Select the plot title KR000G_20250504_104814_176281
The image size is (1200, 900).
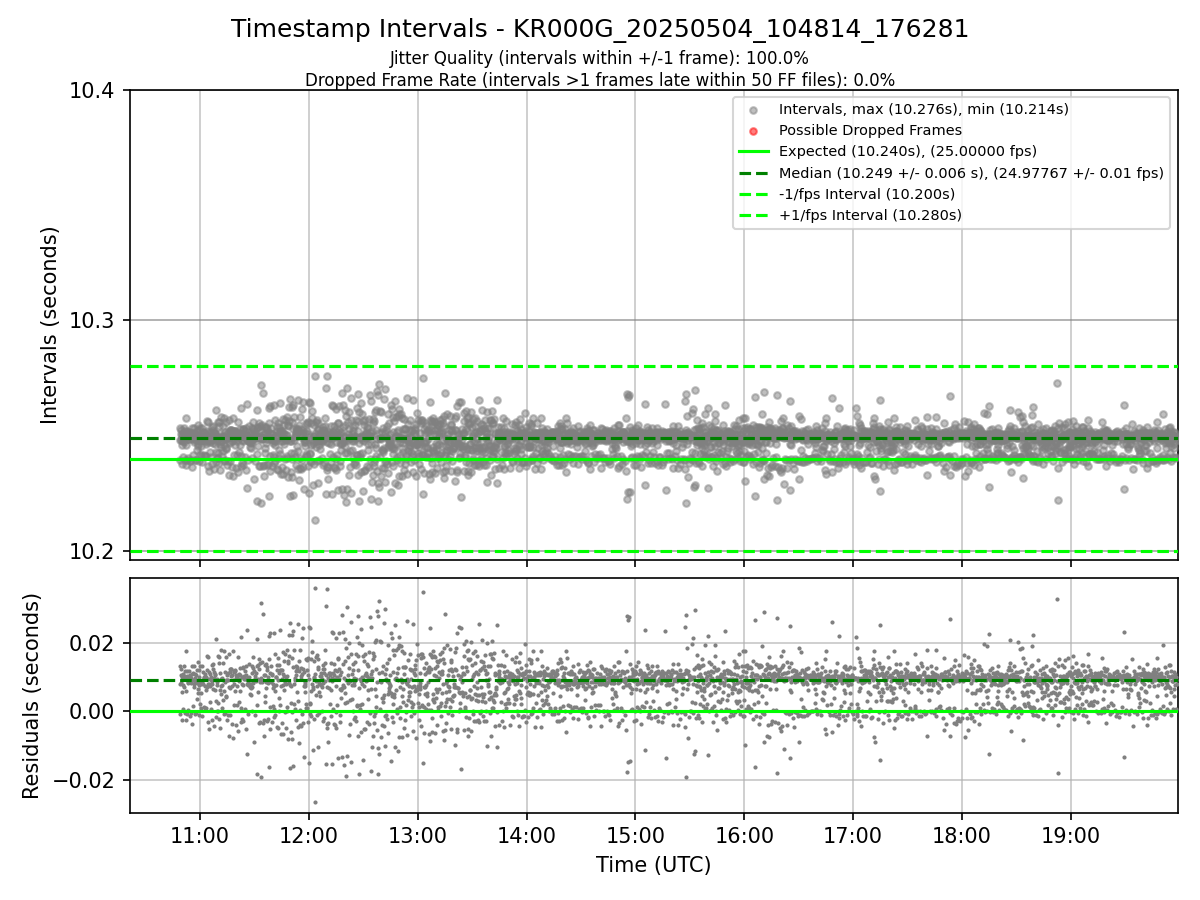click(x=600, y=29)
